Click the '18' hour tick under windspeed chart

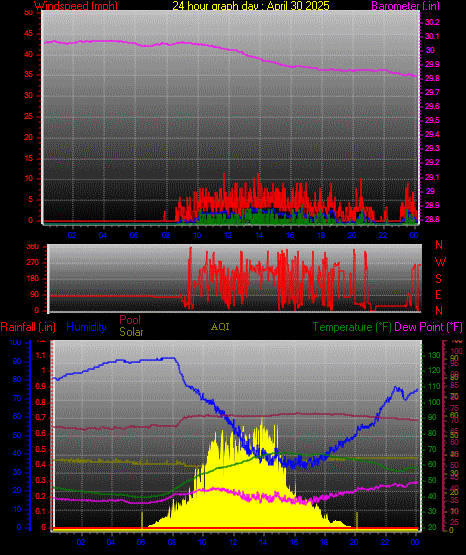click(x=321, y=235)
